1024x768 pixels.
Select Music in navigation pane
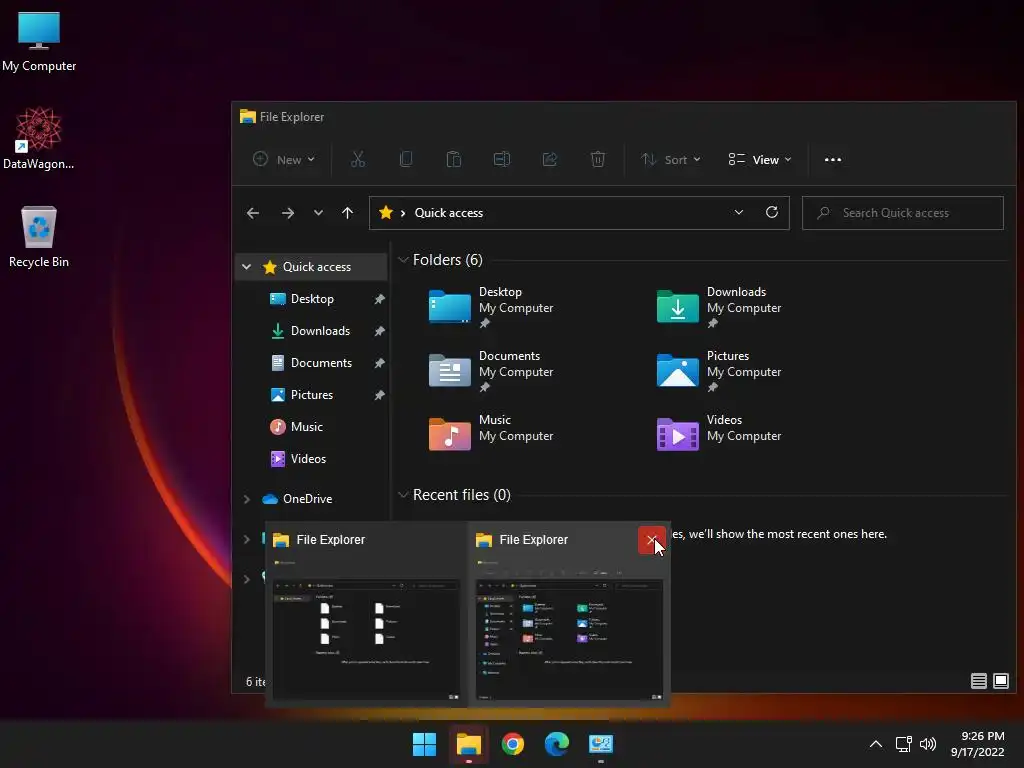tap(306, 427)
